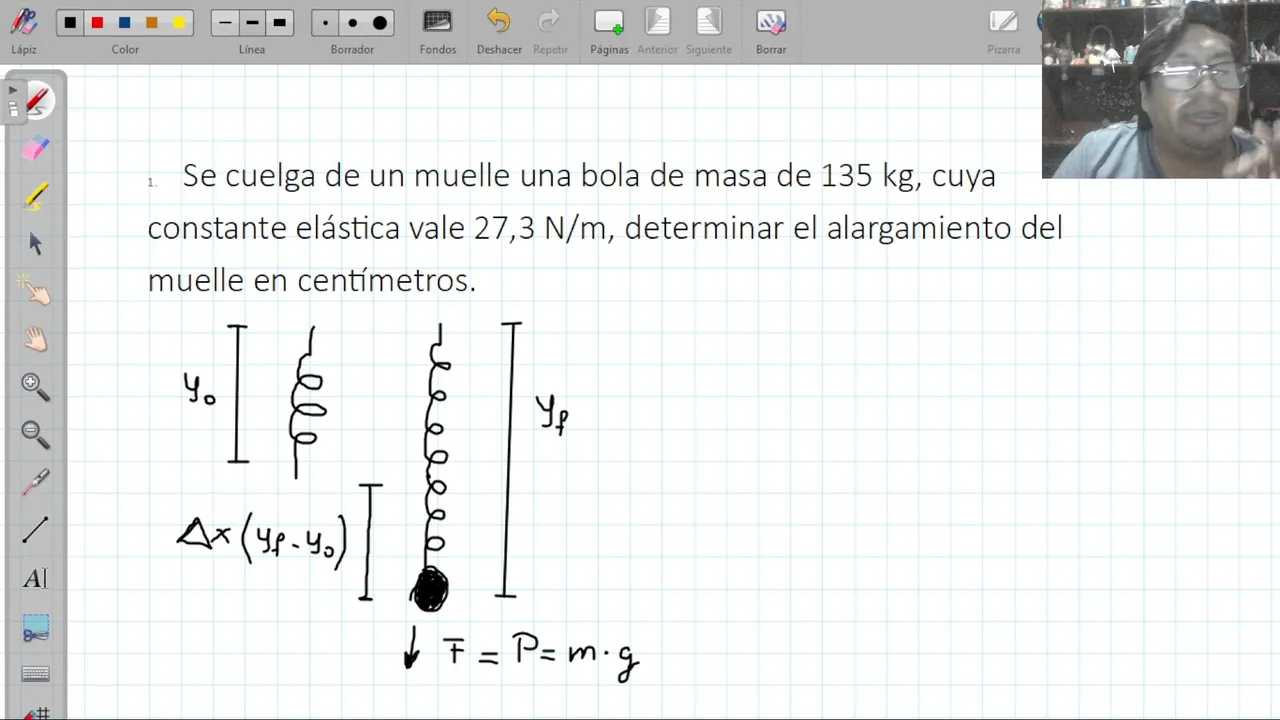1280x720 pixels.
Task: Select the laser pointer tool
Action: [36, 482]
